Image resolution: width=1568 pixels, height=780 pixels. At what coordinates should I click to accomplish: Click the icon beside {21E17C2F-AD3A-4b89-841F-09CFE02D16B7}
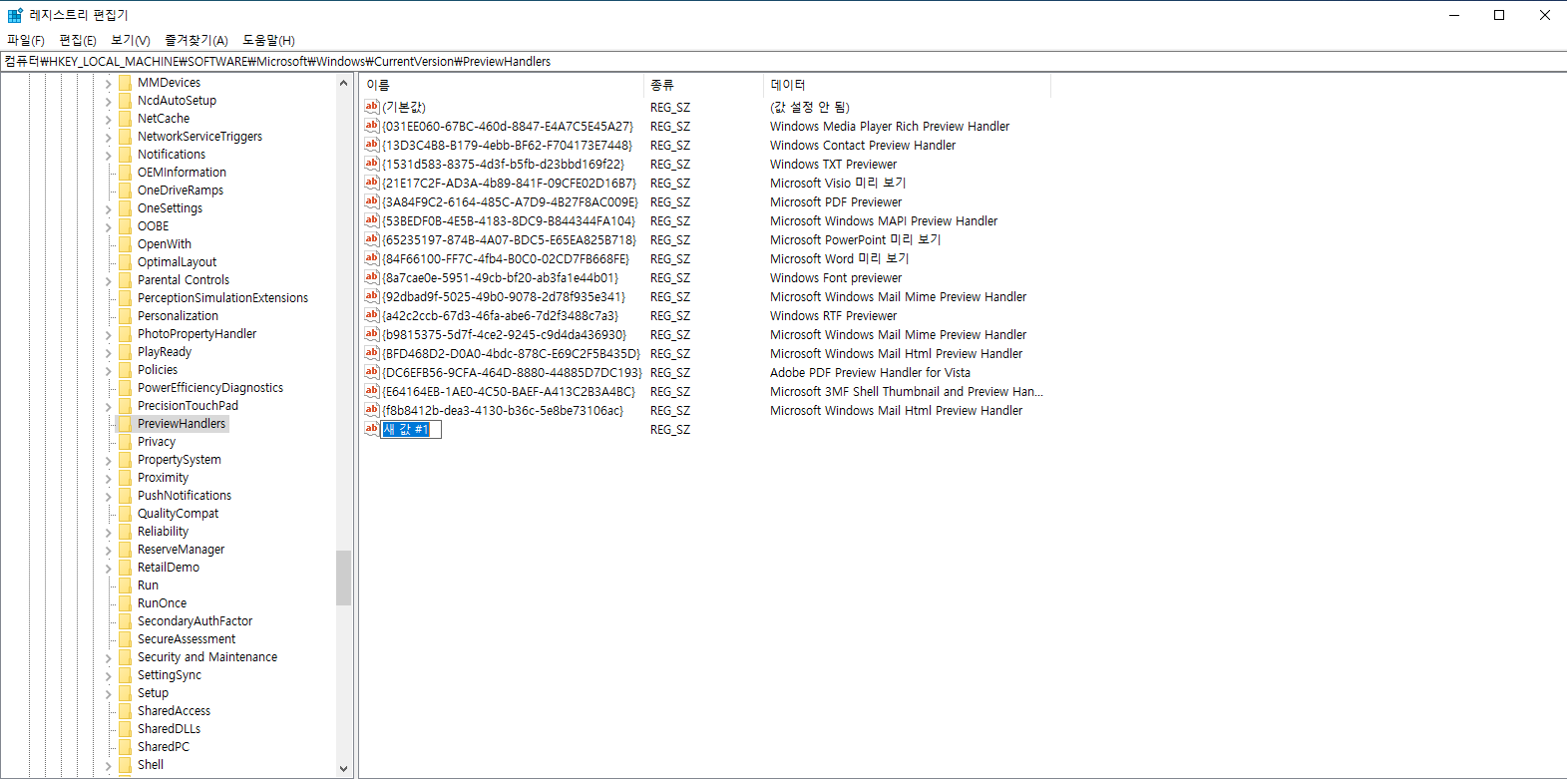pyautogui.click(x=372, y=183)
